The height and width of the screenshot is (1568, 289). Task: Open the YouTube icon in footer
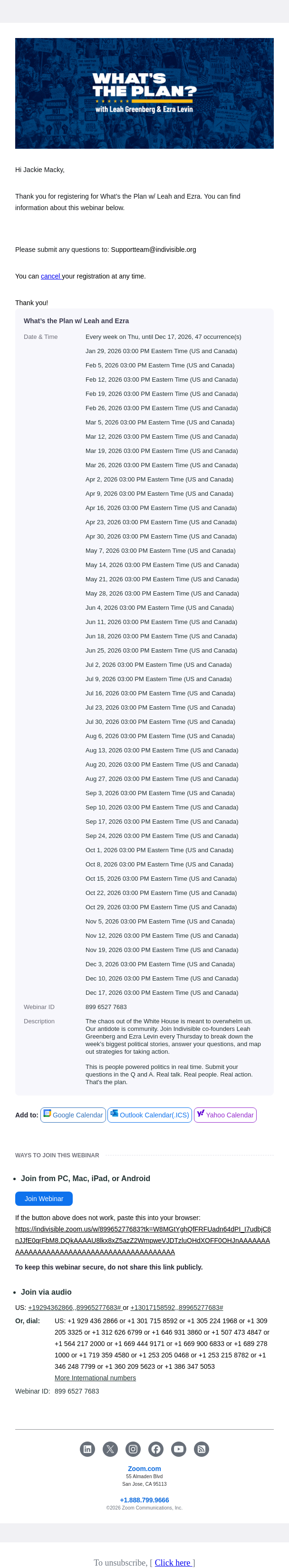tap(179, 1449)
